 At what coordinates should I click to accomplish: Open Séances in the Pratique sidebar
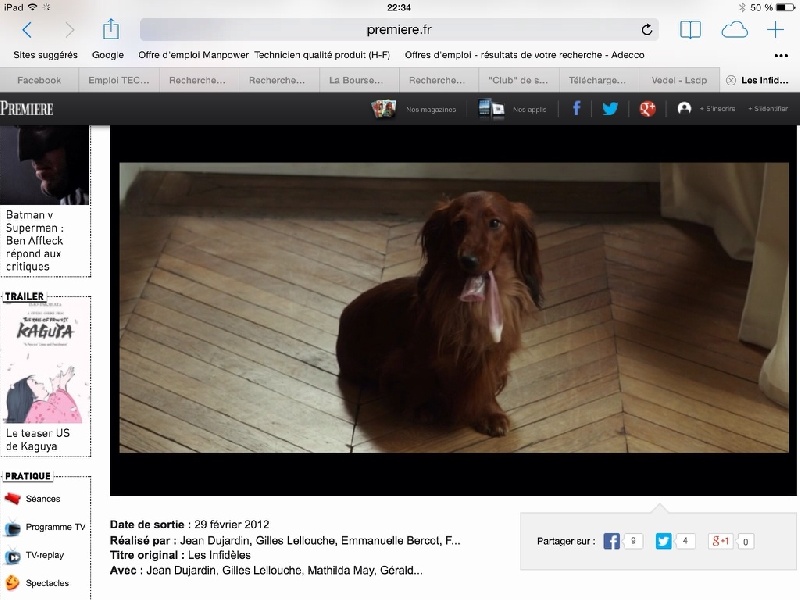pyautogui.click(x=42, y=498)
